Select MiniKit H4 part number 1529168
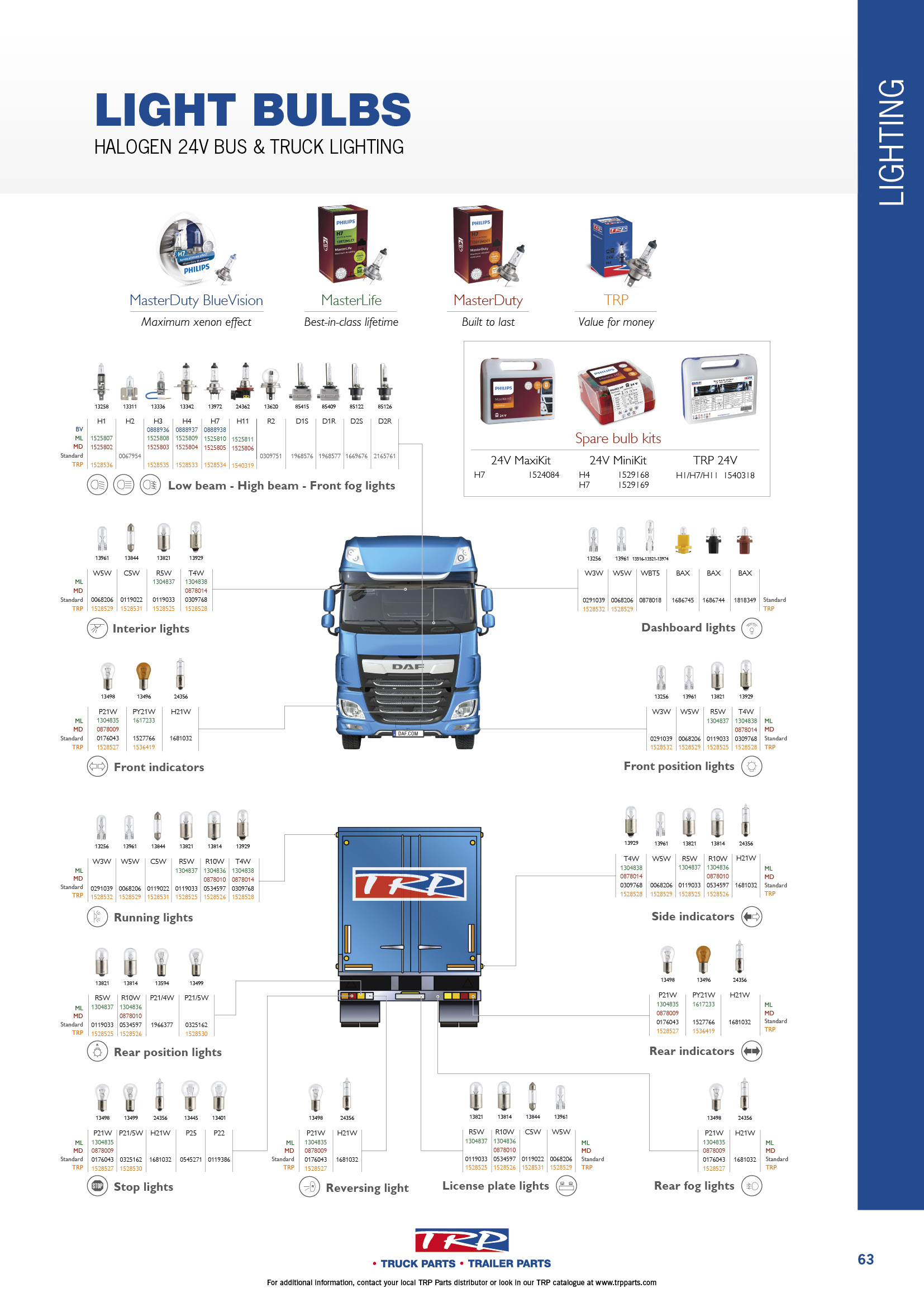The height and width of the screenshot is (1307, 924). point(634,475)
